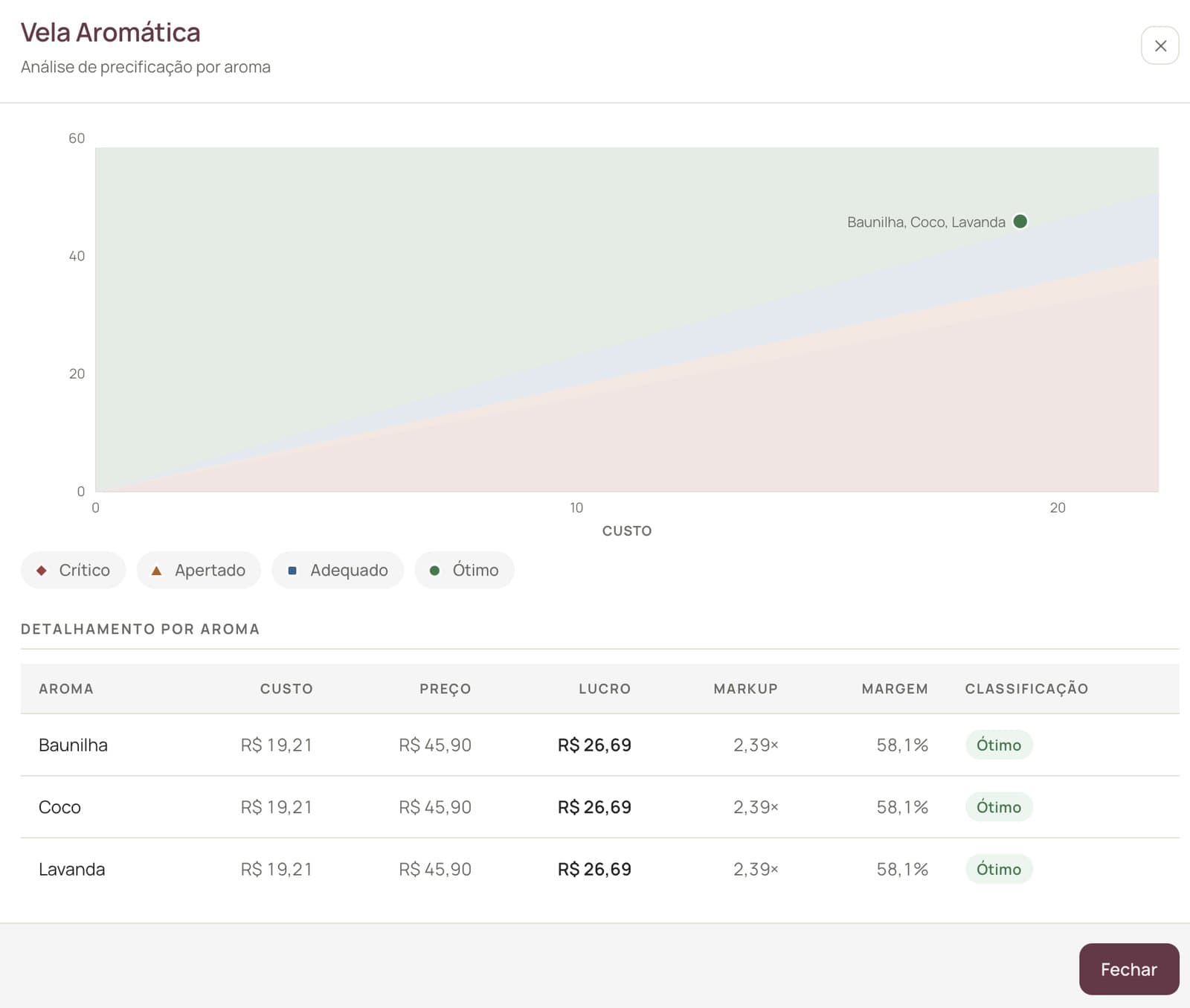
Task: Click the AROMA column header
Action: (66, 689)
